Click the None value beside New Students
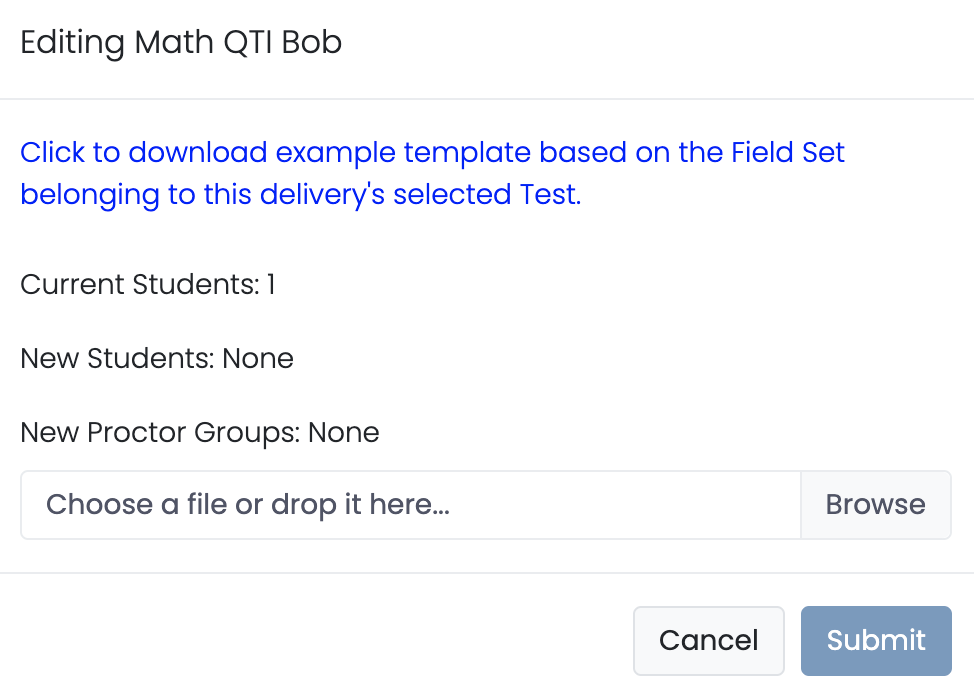 258,358
